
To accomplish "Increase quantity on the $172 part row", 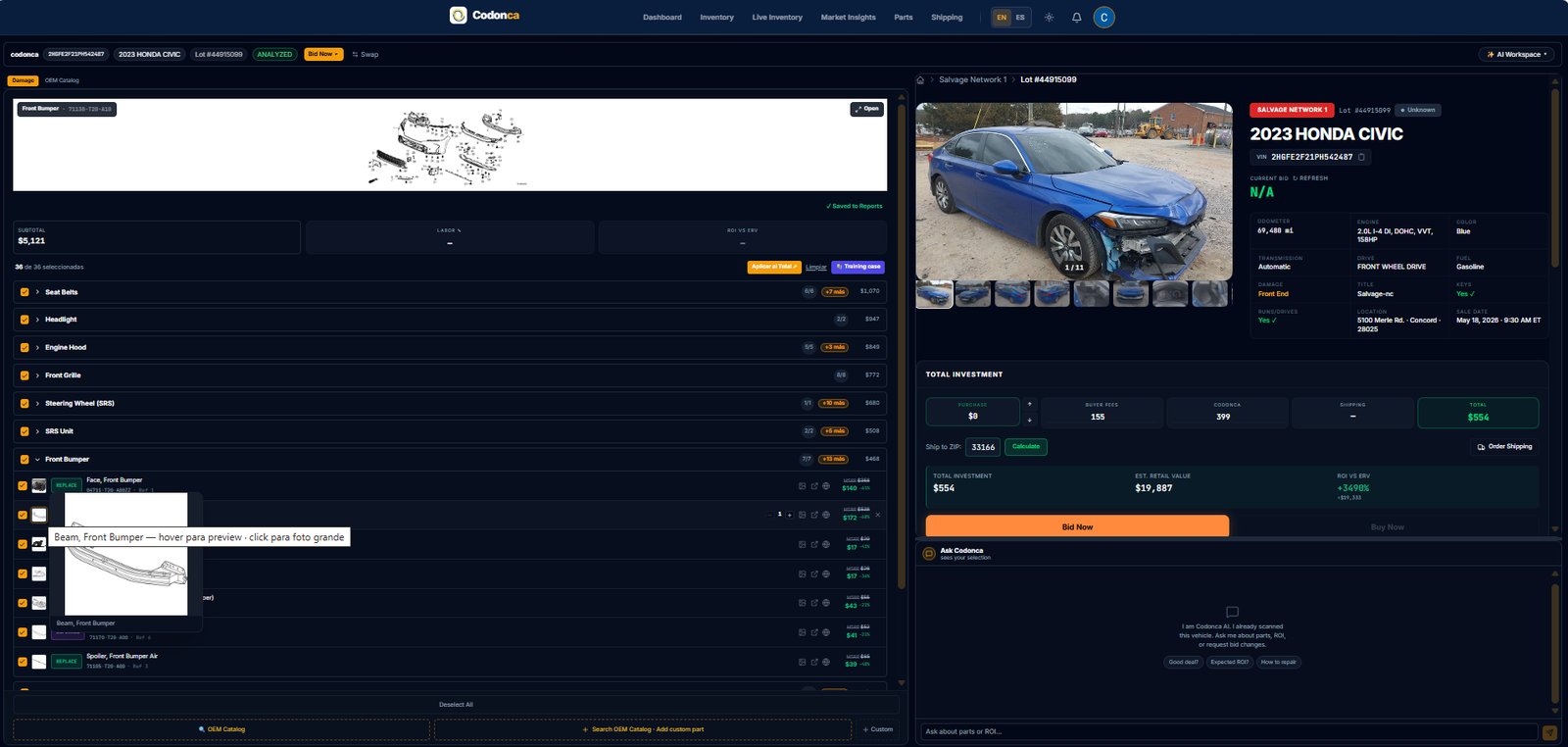I will pos(790,515).
